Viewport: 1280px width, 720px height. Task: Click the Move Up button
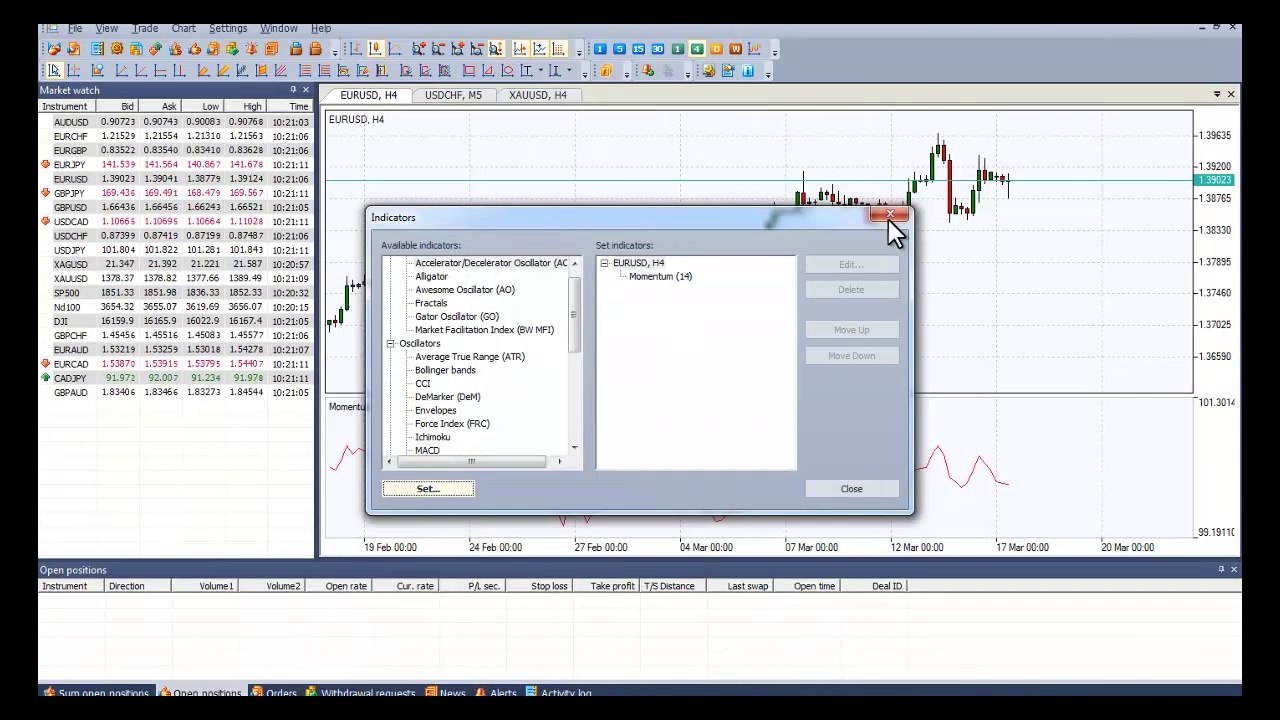pos(851,330)
